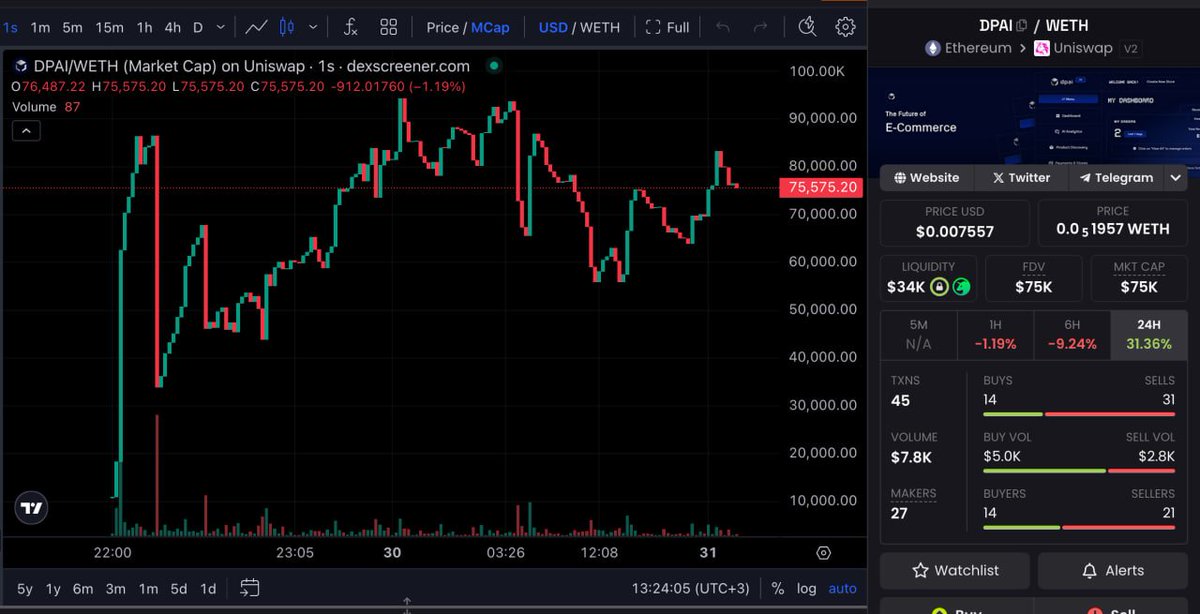This screenshot has height=614, width=1200.
Task: Switch chart to Price mode
Action: (x=442, y=27)
